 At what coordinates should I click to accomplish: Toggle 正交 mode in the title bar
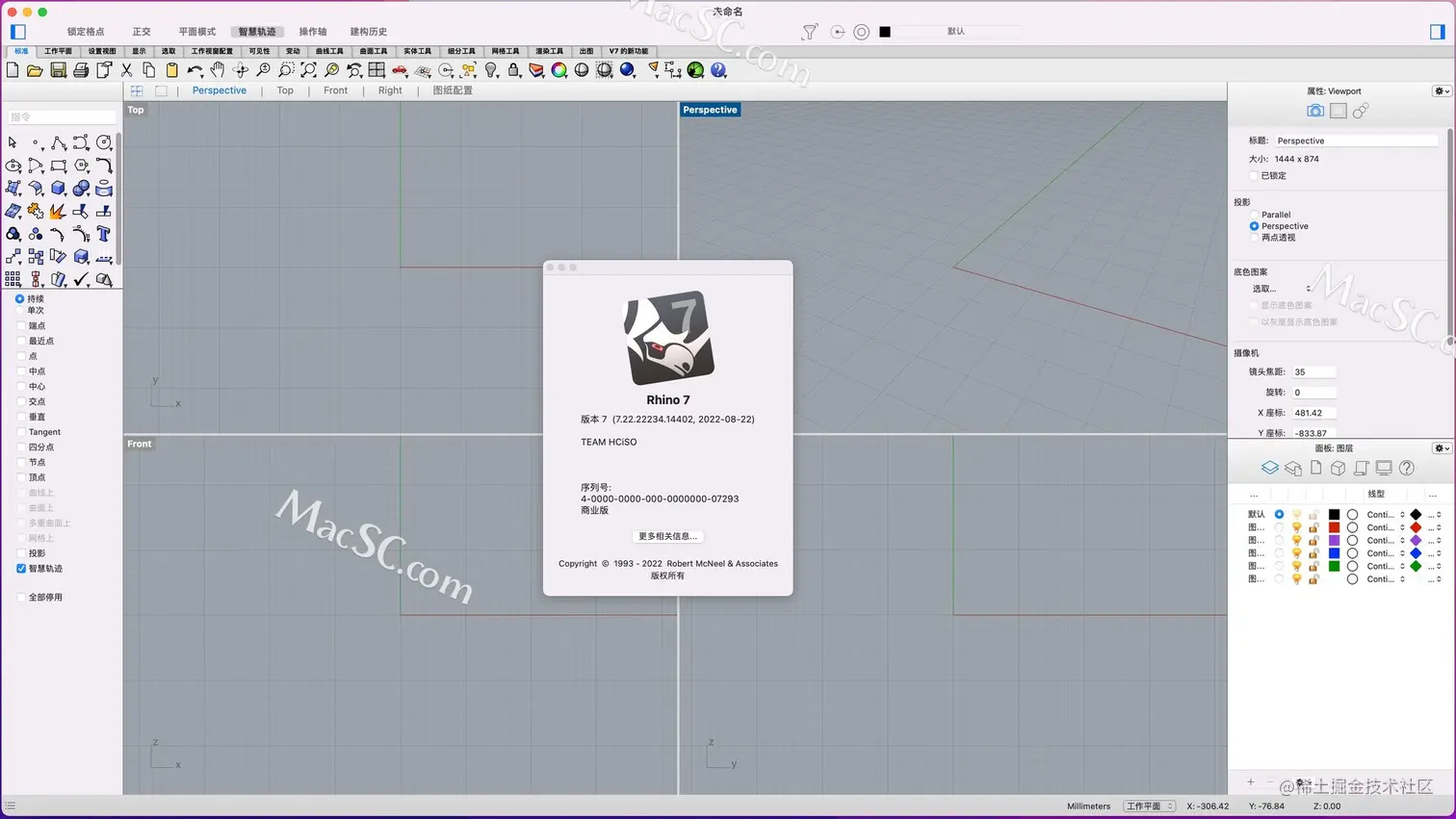[142, 32]
